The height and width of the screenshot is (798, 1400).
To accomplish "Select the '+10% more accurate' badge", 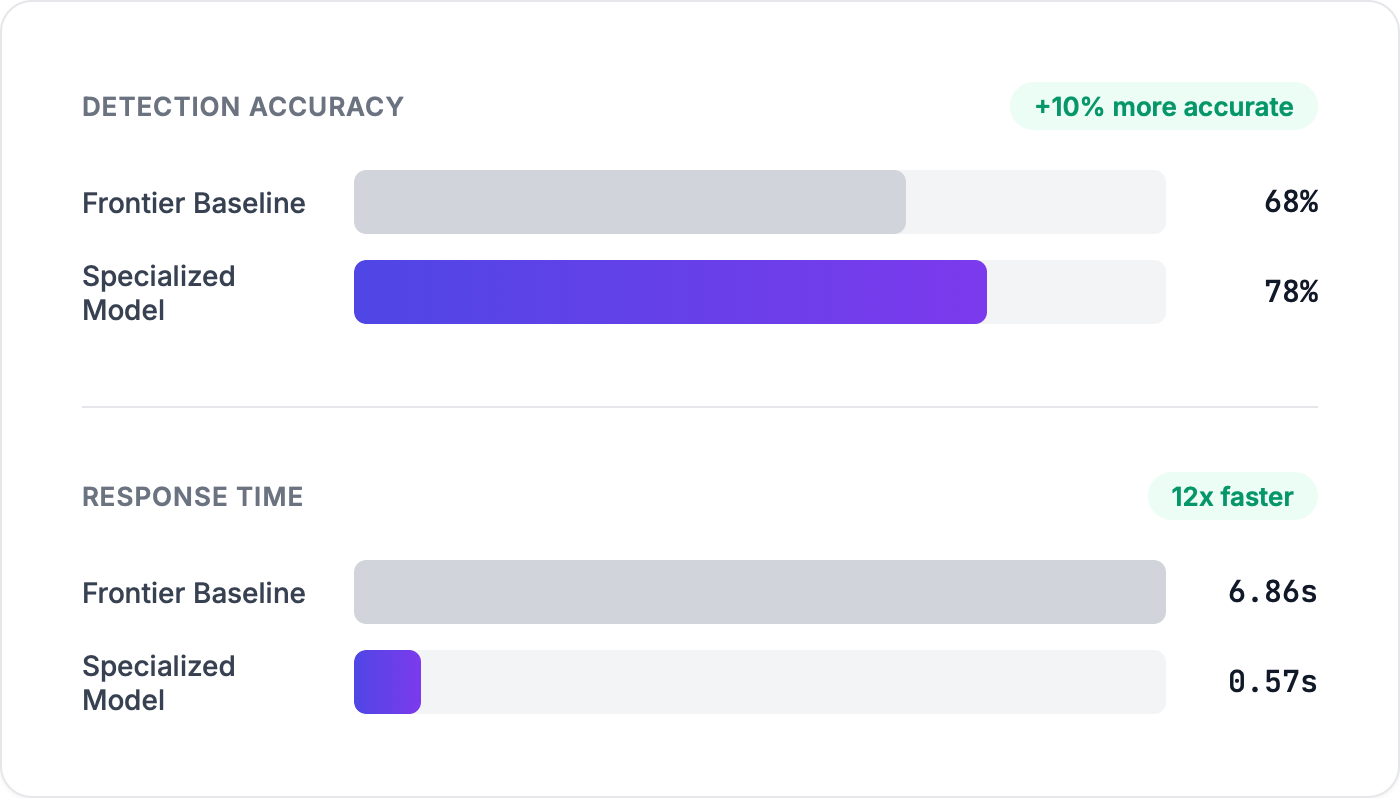I will point(1163,107).
